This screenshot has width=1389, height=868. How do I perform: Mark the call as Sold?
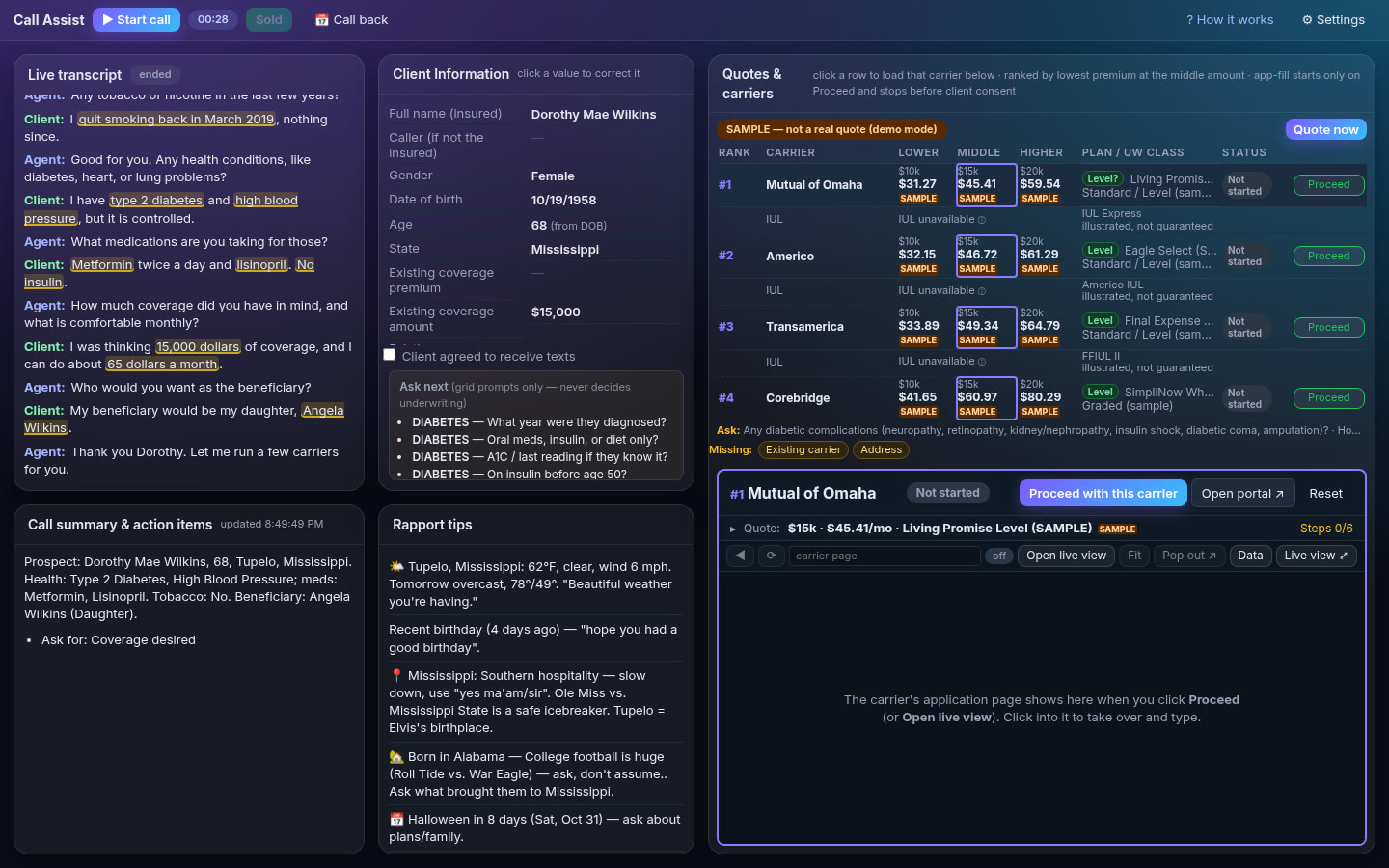click(268, 19)
